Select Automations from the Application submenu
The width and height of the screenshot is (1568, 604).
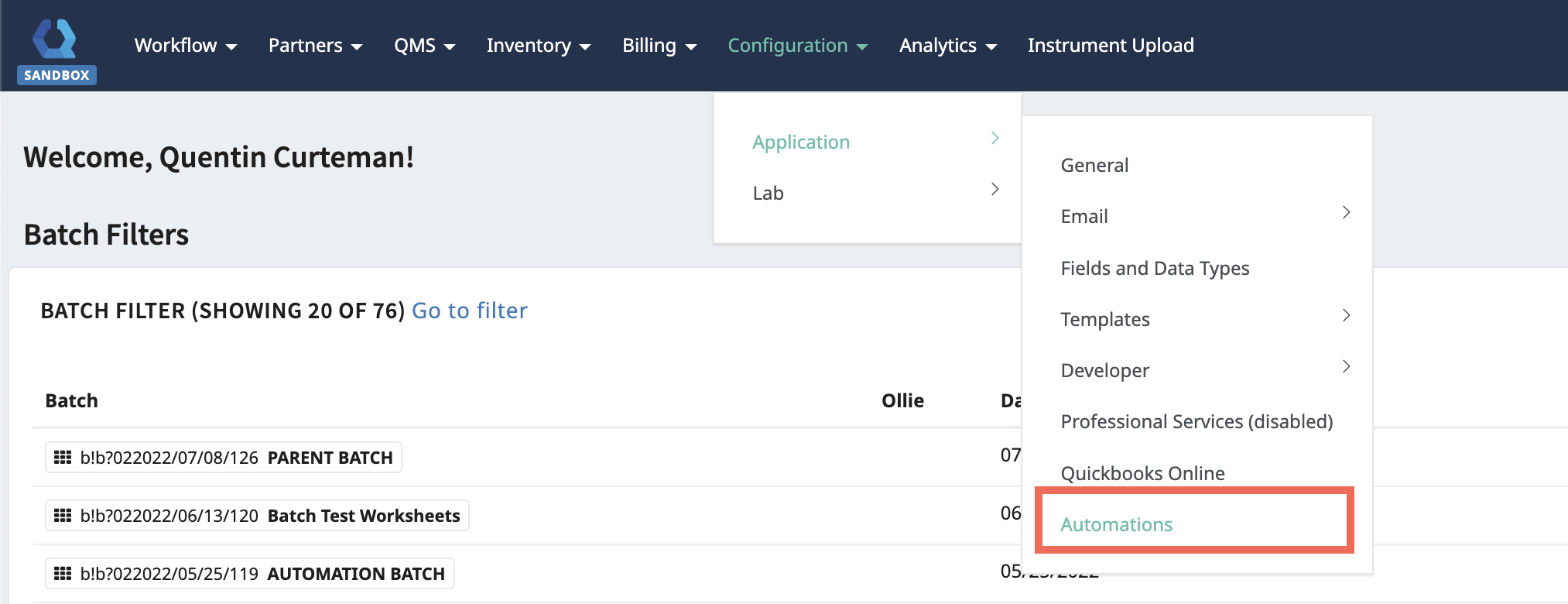(1116, 524)
